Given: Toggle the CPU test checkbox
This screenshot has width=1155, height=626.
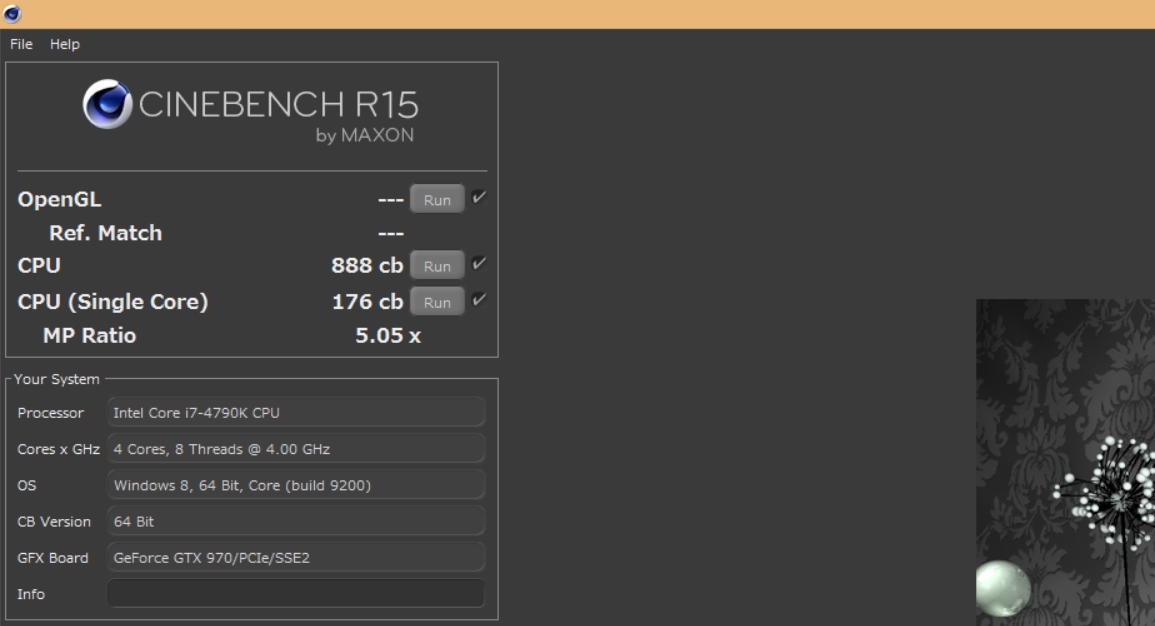Looking at the screenshot, I should (x=479, y=264).
